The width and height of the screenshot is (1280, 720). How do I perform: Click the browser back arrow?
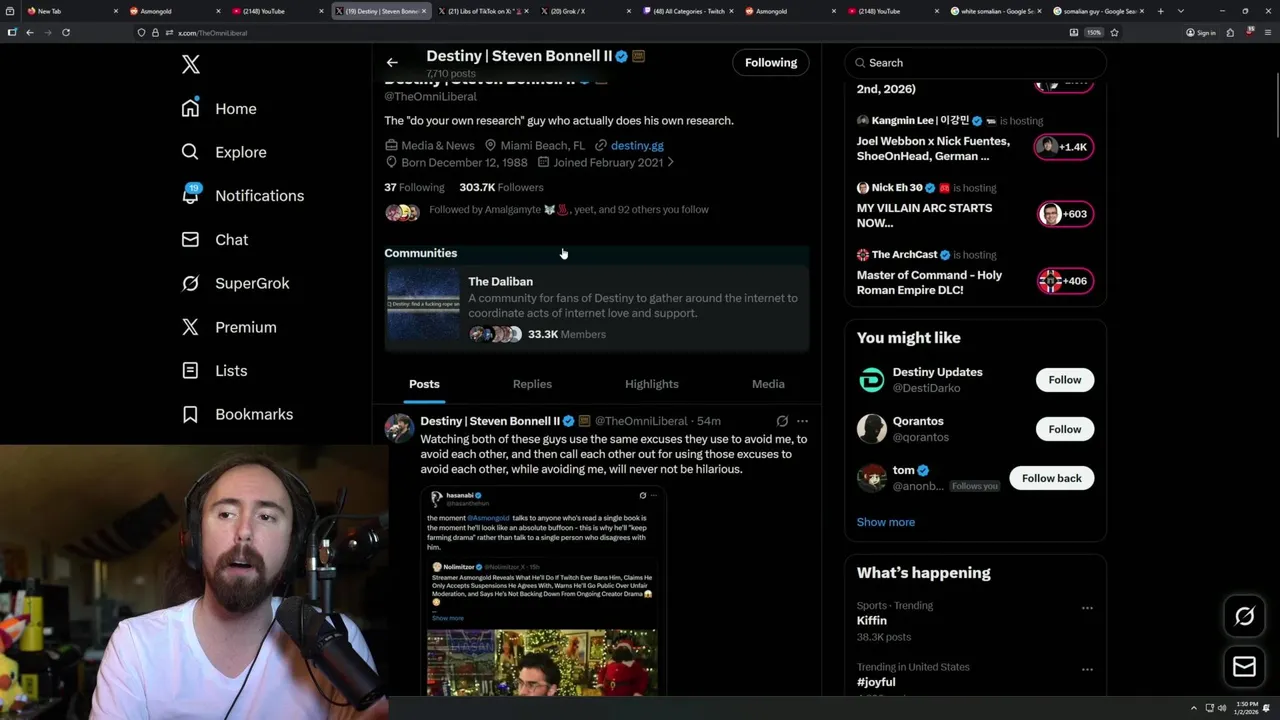pyautogui.click(x=30, y=32)
